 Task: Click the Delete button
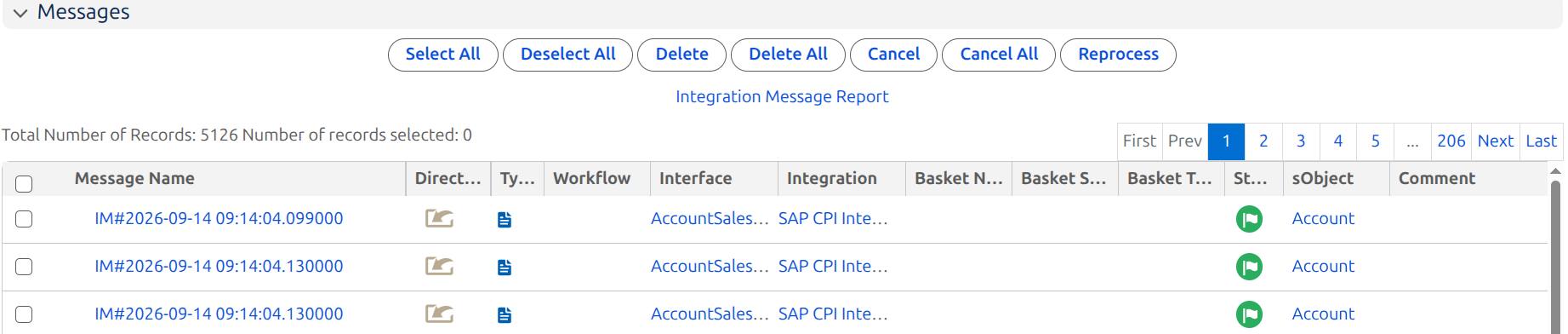click(681, 55)
